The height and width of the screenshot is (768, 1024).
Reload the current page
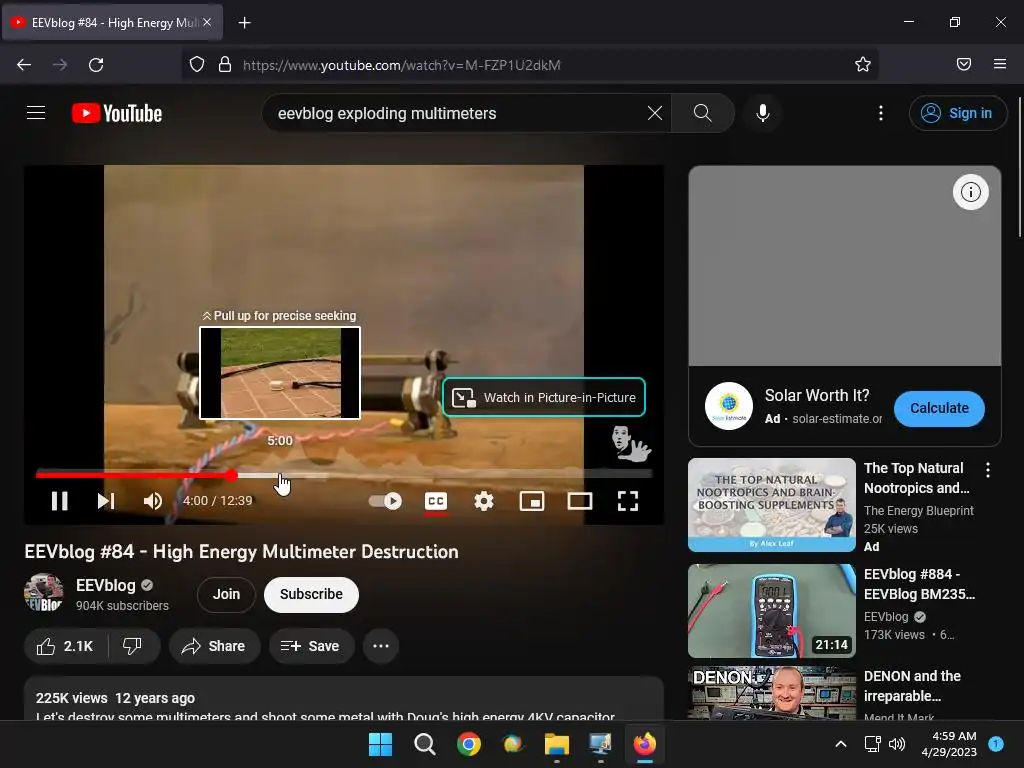[x=96, y=64]
